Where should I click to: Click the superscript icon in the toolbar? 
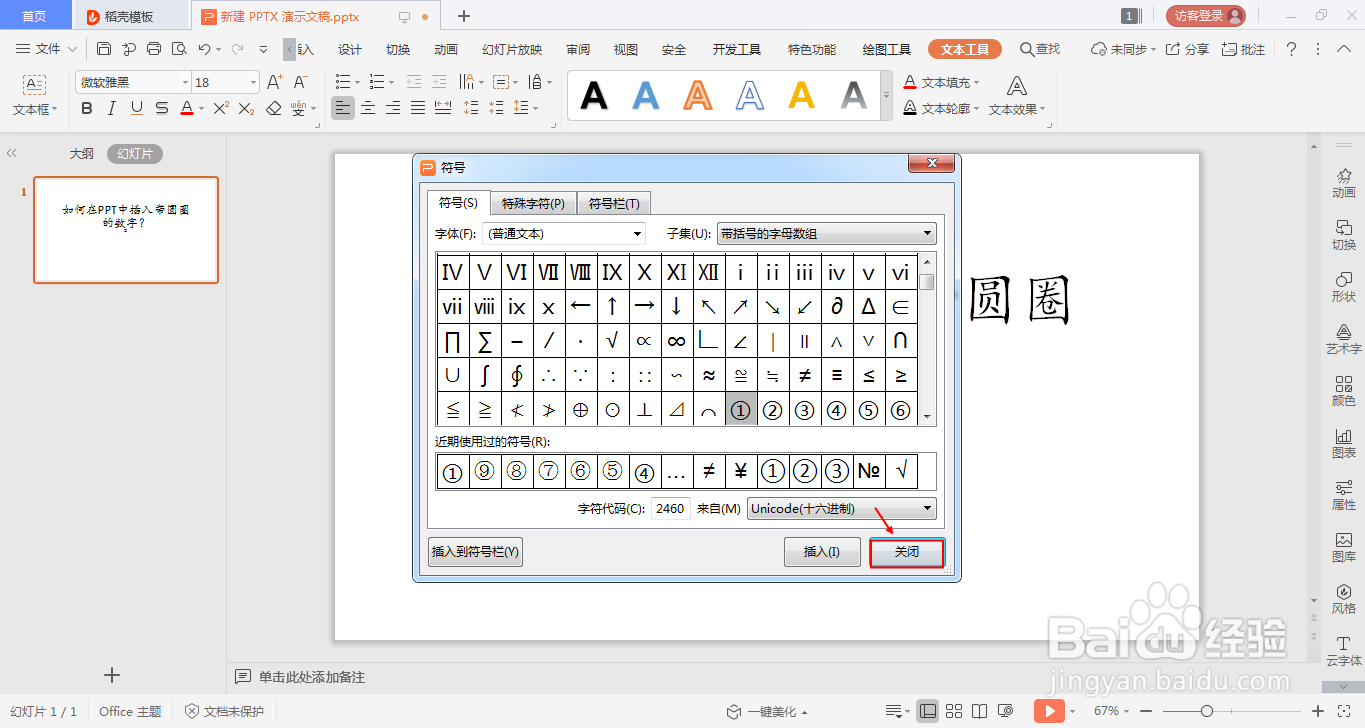[219, 108]
